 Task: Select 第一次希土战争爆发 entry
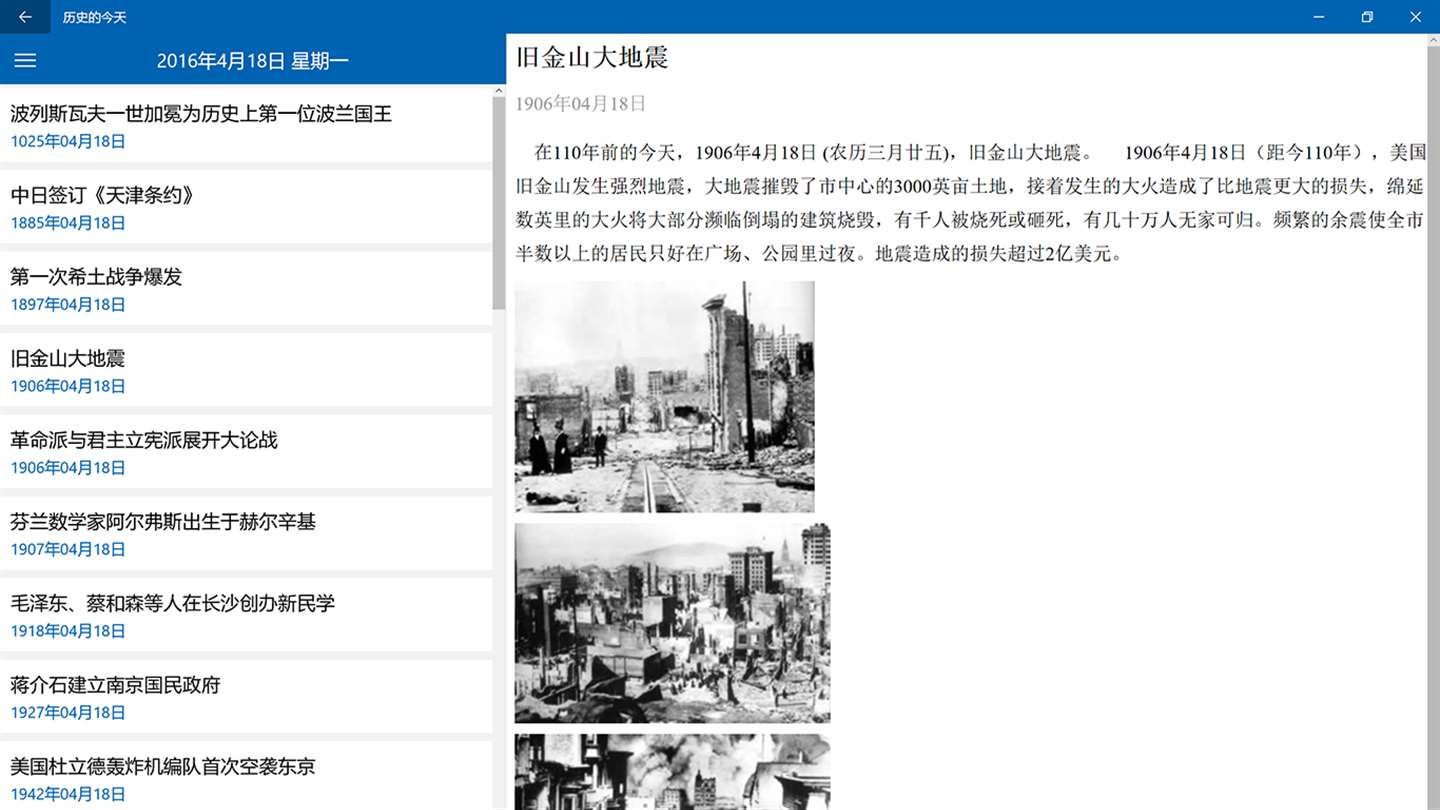tap(246, 288)
